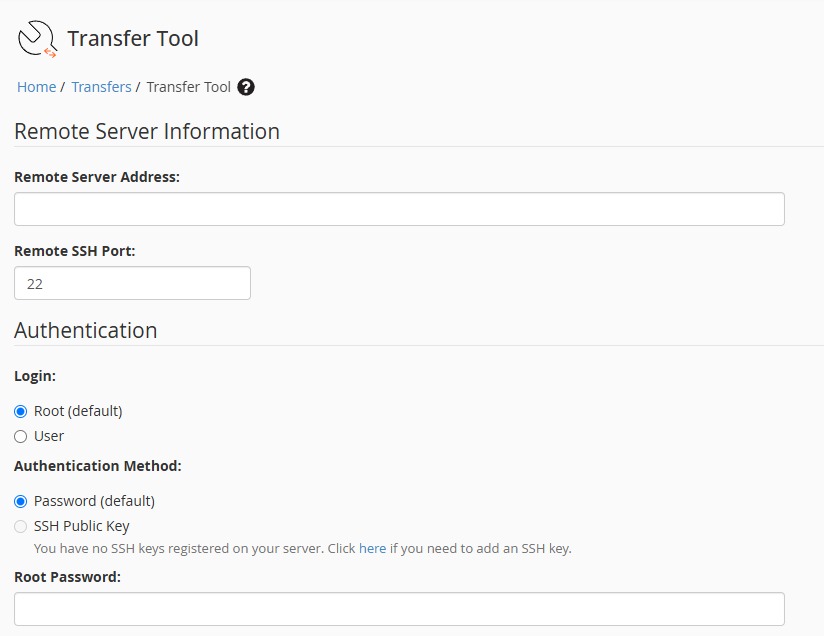This screenshot has width=824, height=636.
Task: Click the "Remote SSH Port:" label
Action: click(x=75, y=251)
